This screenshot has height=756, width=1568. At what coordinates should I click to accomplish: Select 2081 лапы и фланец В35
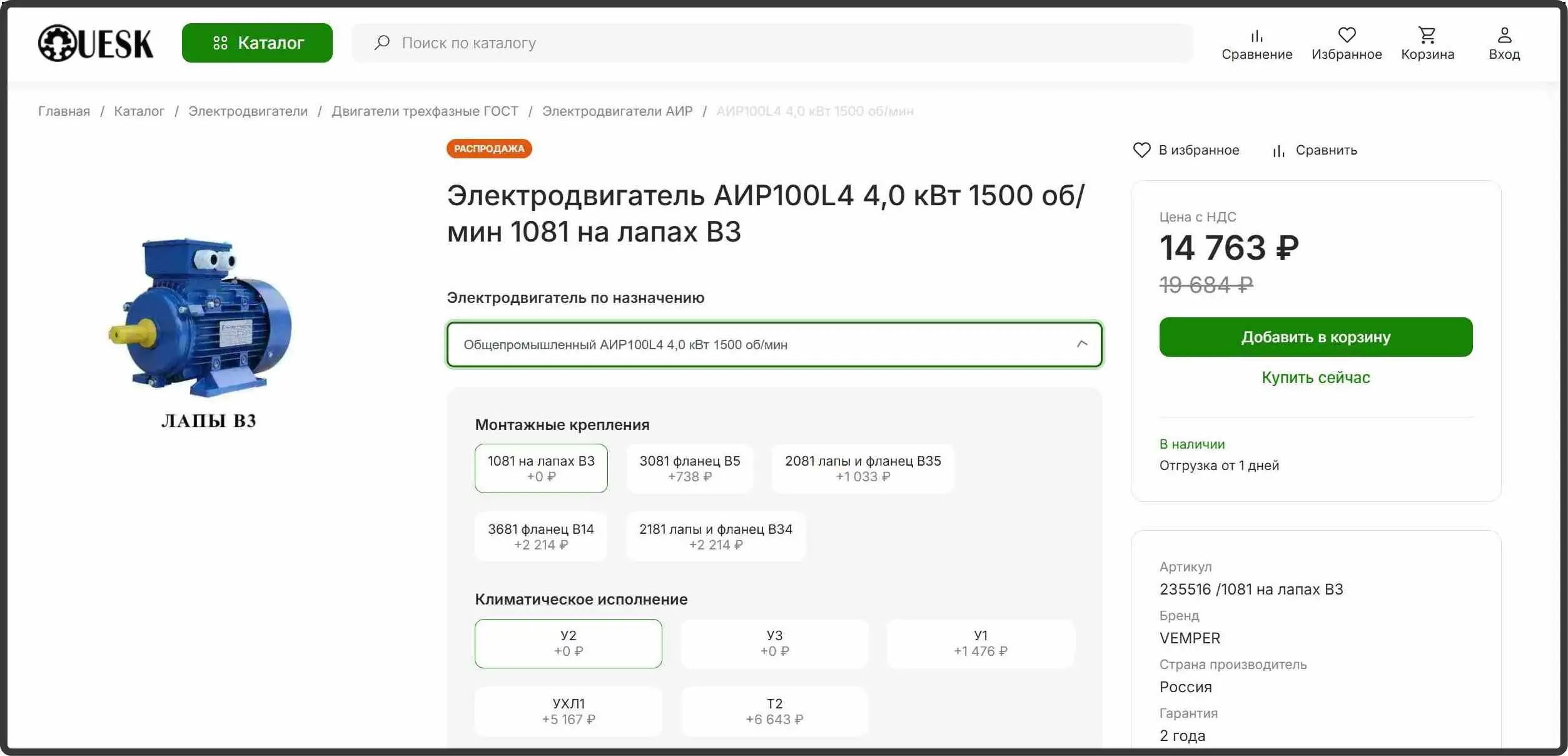[x=862, y=468]
